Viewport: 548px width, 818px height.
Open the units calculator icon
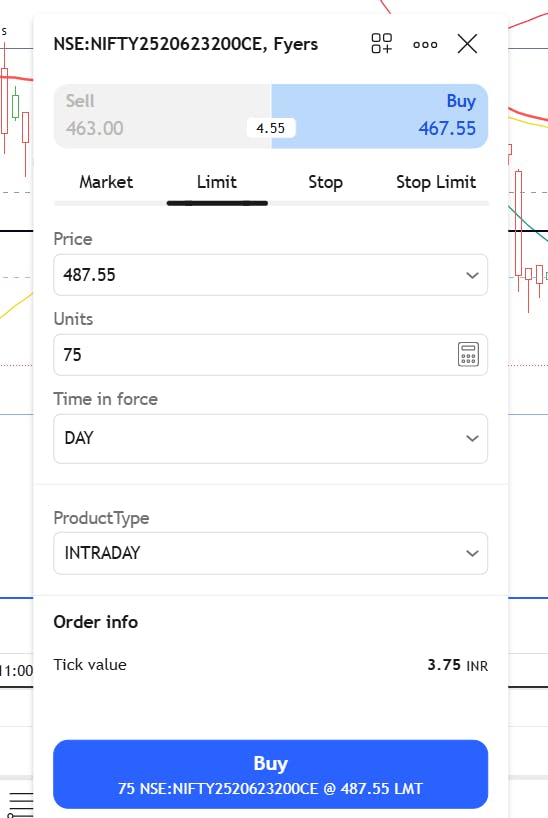tap(468, 355)
